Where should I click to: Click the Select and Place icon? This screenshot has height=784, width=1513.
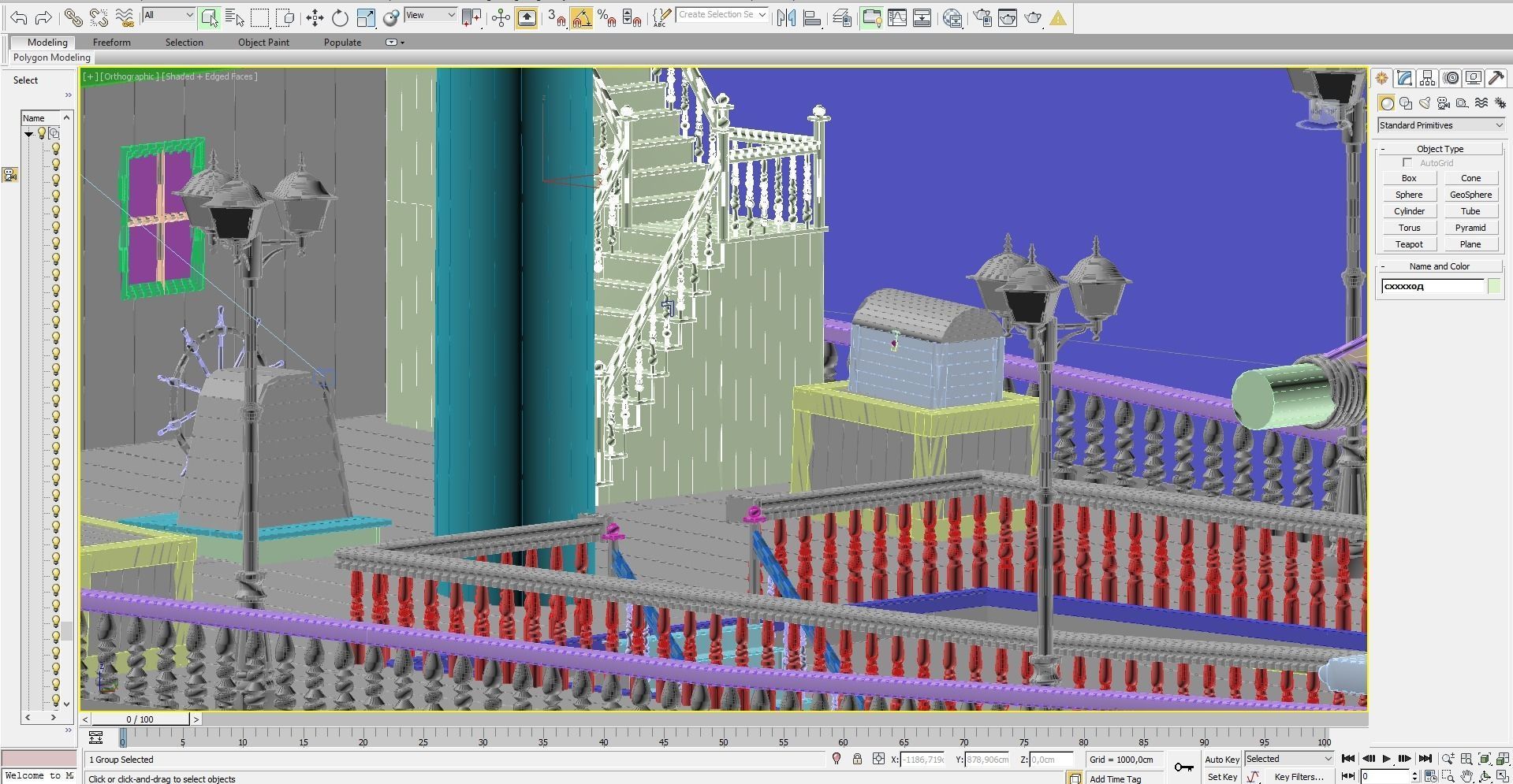coord(391,17)
